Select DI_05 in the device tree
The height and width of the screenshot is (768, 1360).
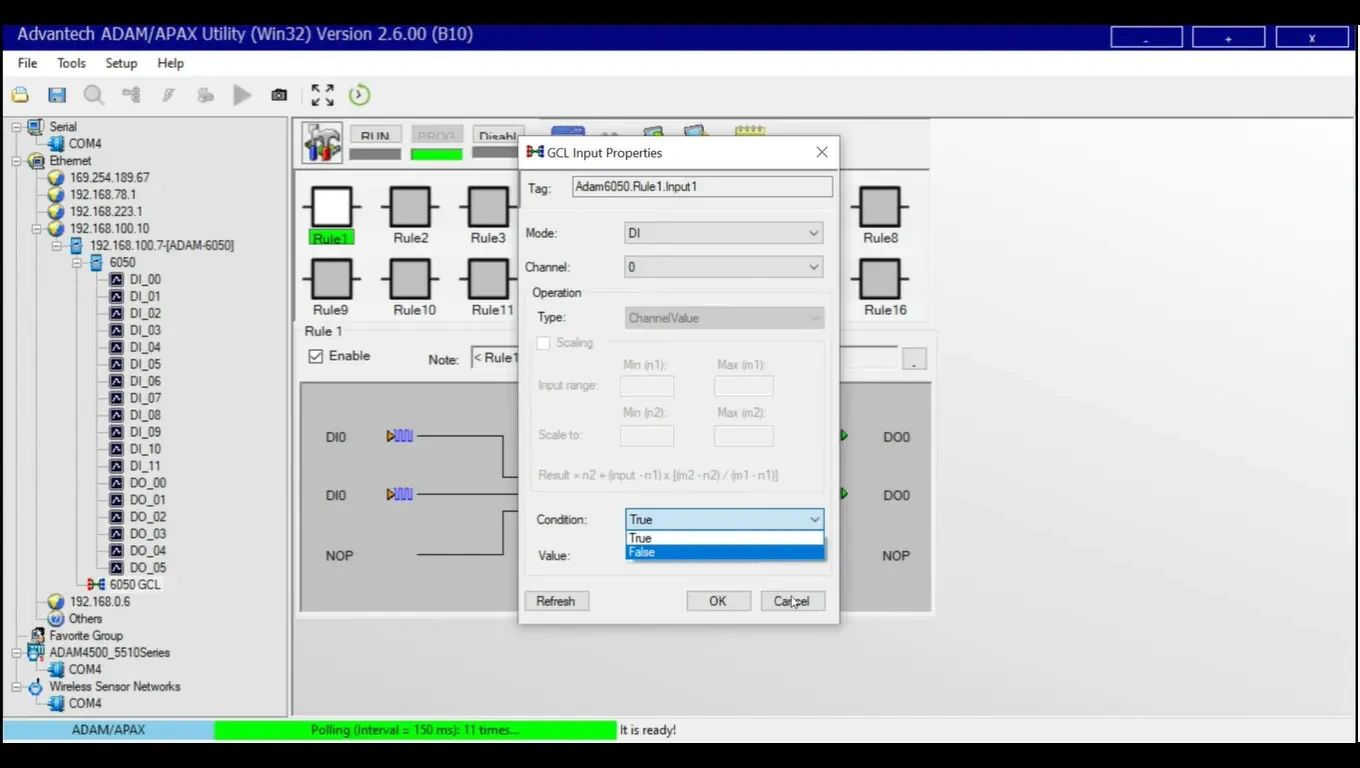[145, 365]
